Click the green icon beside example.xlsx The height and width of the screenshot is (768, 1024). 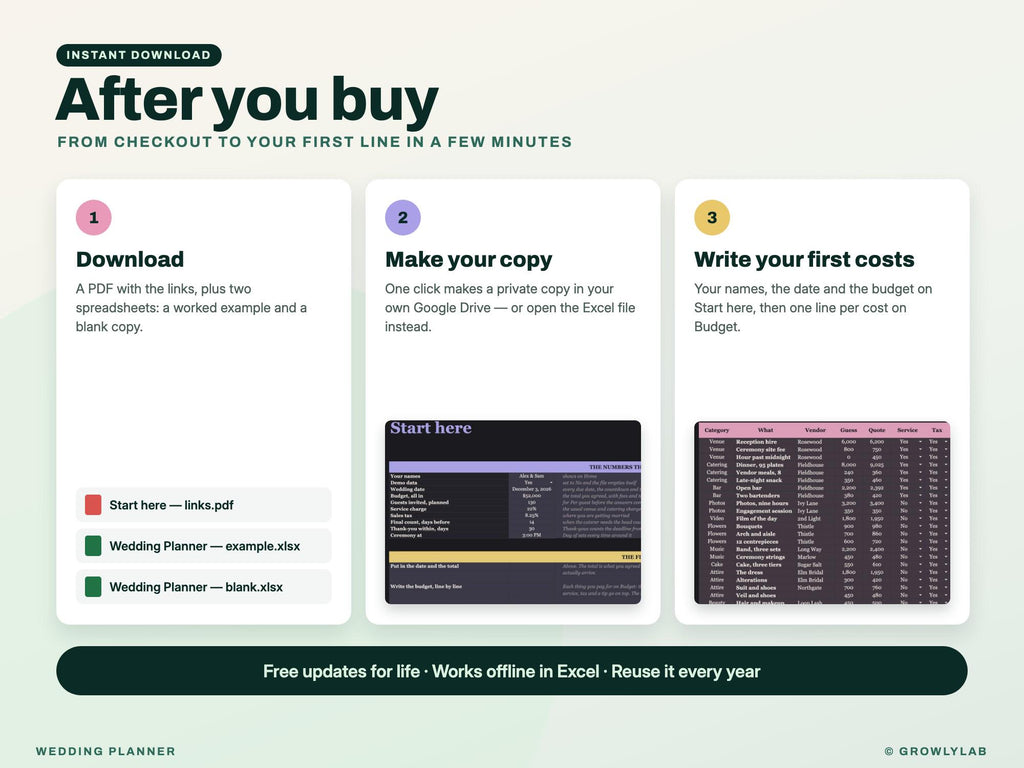tap(93, 546)
